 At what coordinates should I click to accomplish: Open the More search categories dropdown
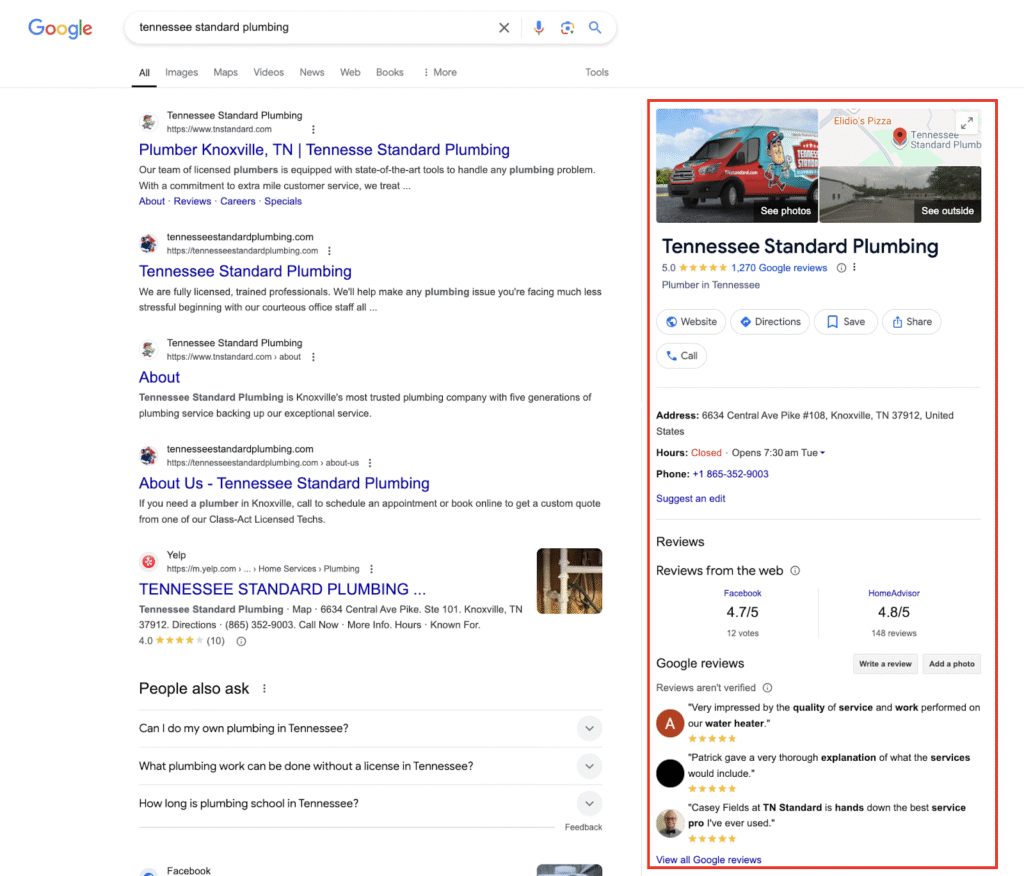(440, 72)
